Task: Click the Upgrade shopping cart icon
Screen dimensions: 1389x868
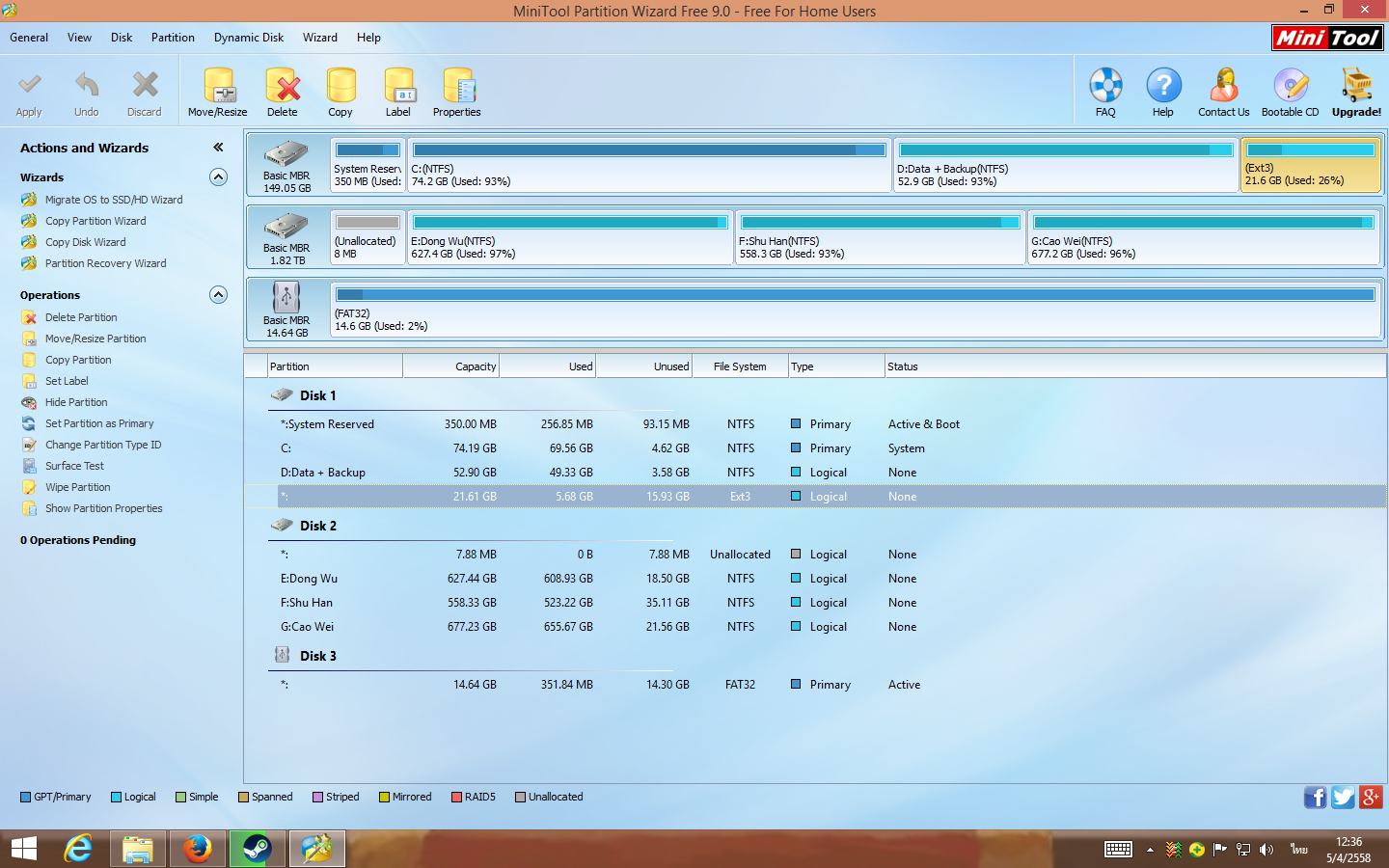Action: point(1357,86)
